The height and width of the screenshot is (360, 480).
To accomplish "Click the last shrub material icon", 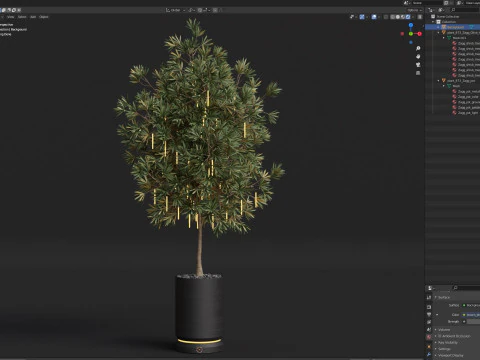I will (x=454, y=75).
